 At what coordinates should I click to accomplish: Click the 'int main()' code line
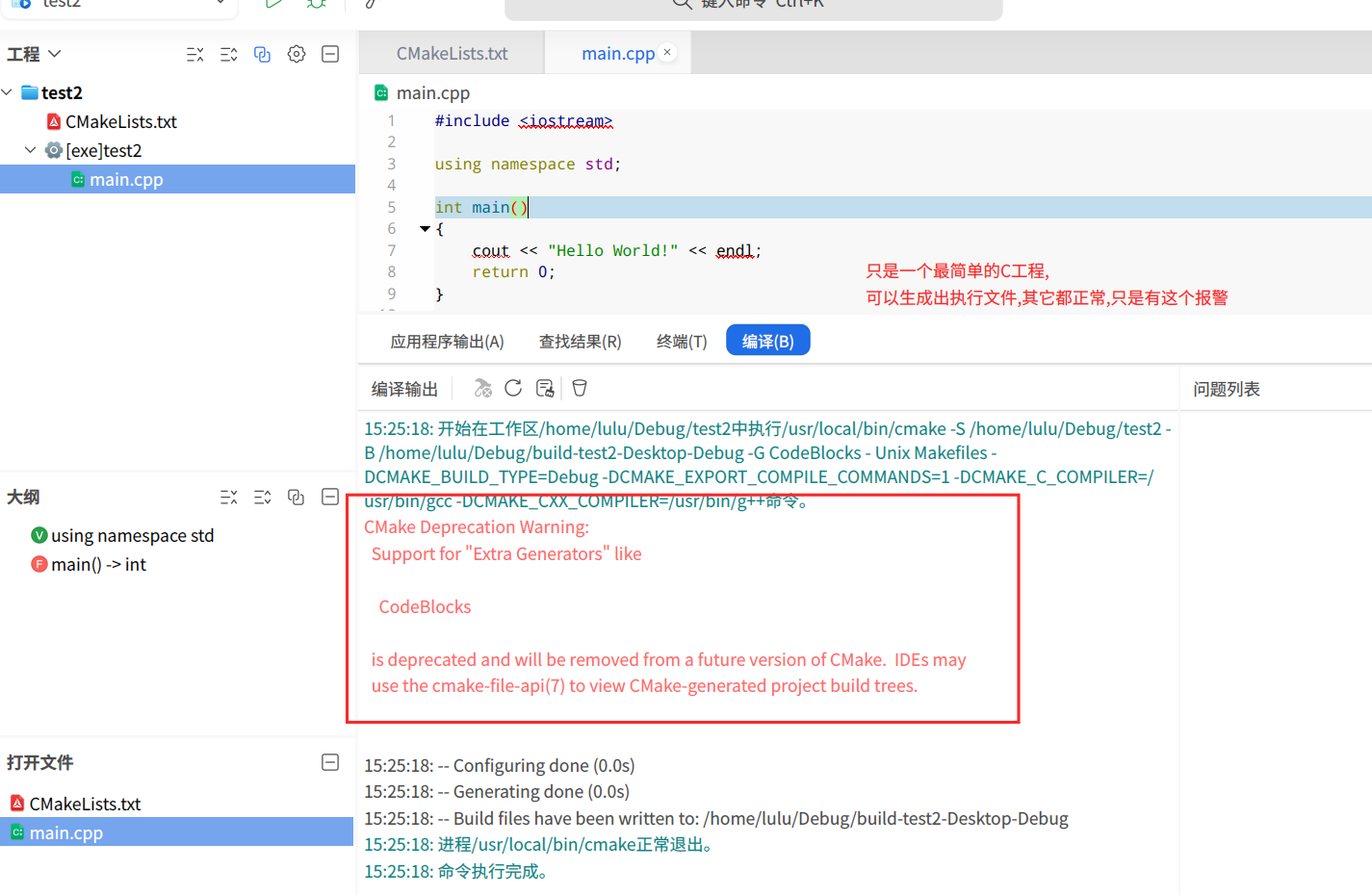[481, 207]
